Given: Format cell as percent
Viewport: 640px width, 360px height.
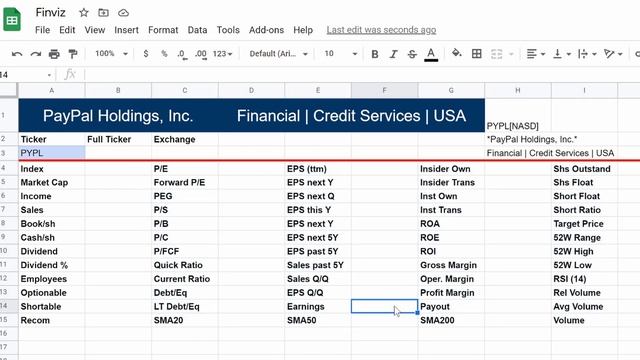Looking at the screenshot, I should [164, 53].
